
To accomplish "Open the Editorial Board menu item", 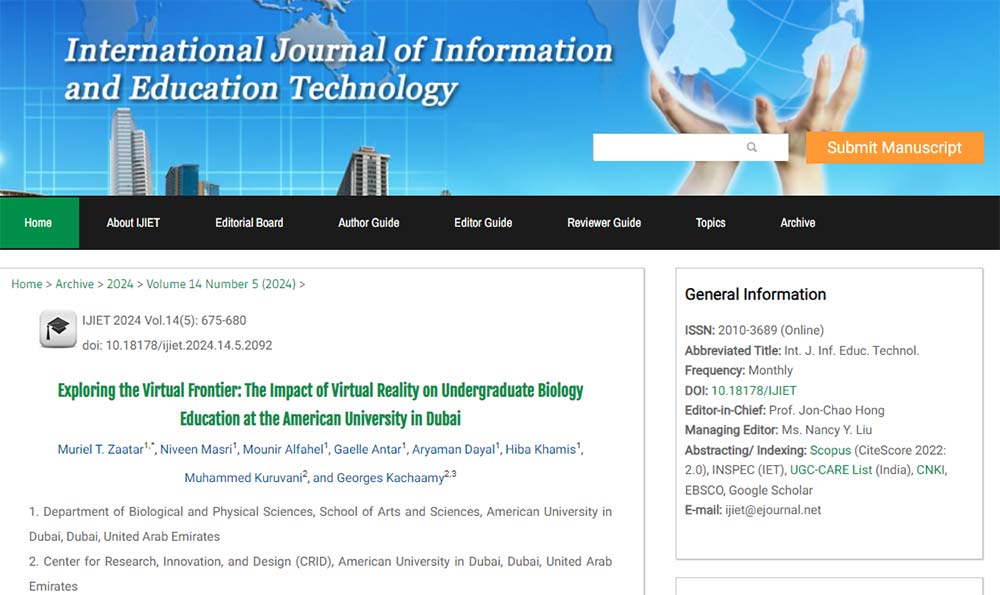I will [249, 223].
